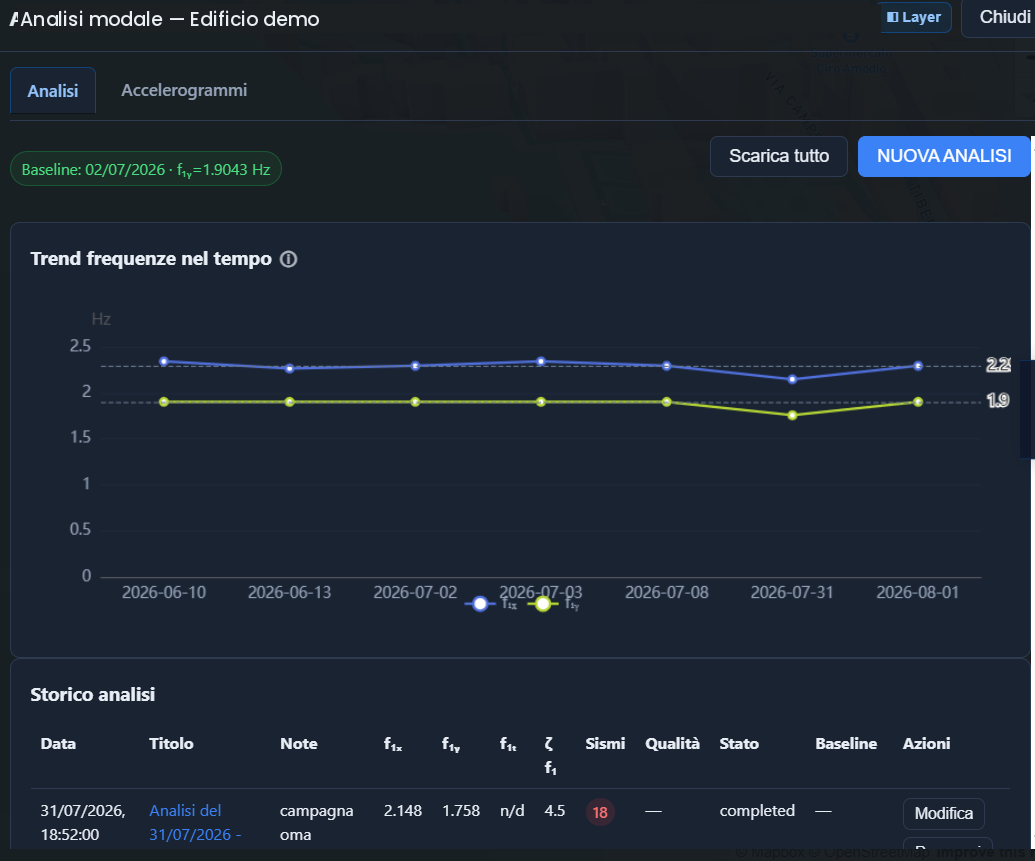Switch to the Analisi tab
This screenshot has height=861, width=1035.
click(x=53, y=90)
